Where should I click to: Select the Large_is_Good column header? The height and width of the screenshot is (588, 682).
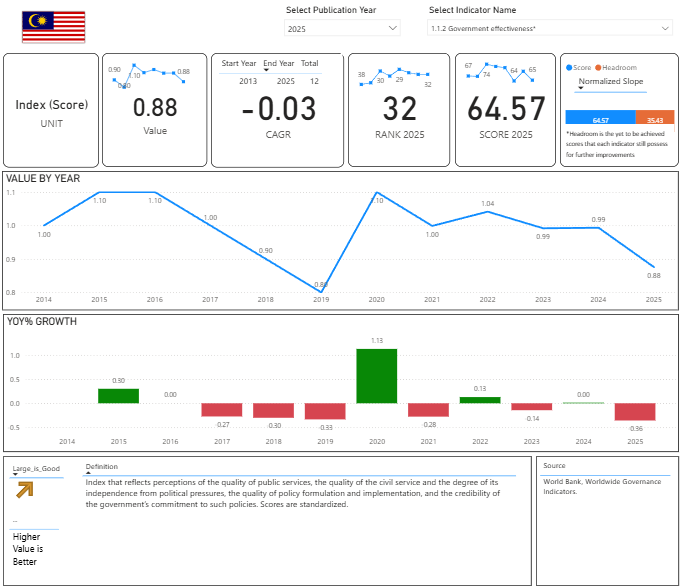(x=36, y=467)
